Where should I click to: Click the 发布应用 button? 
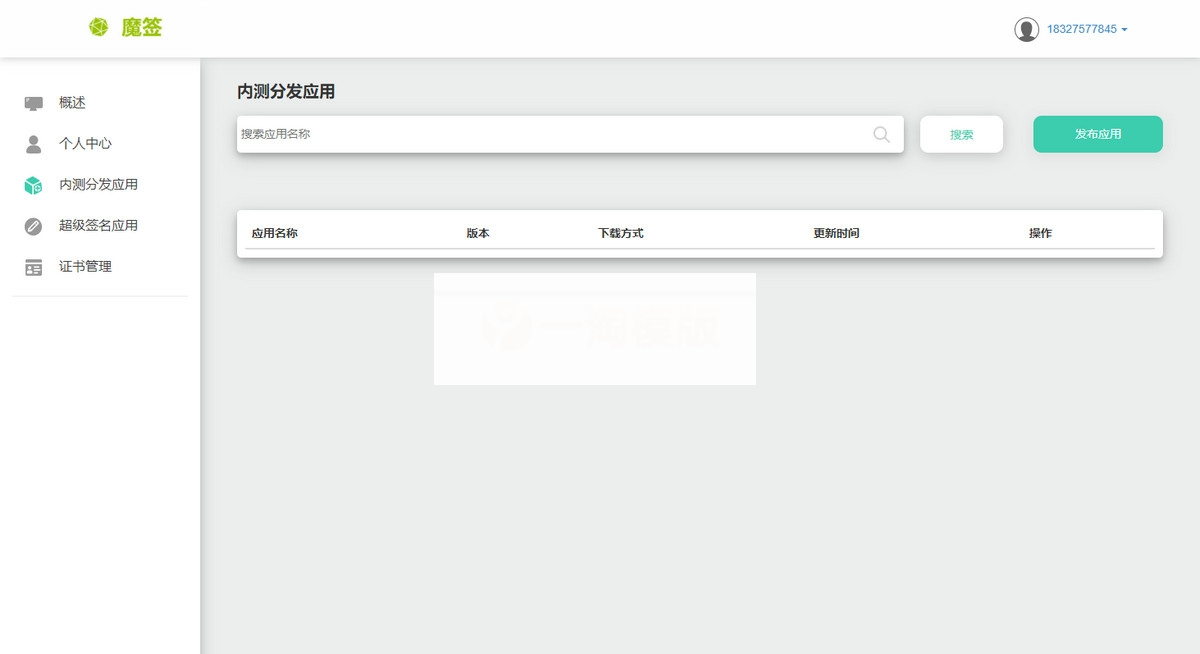click(x=1097, y=133)
